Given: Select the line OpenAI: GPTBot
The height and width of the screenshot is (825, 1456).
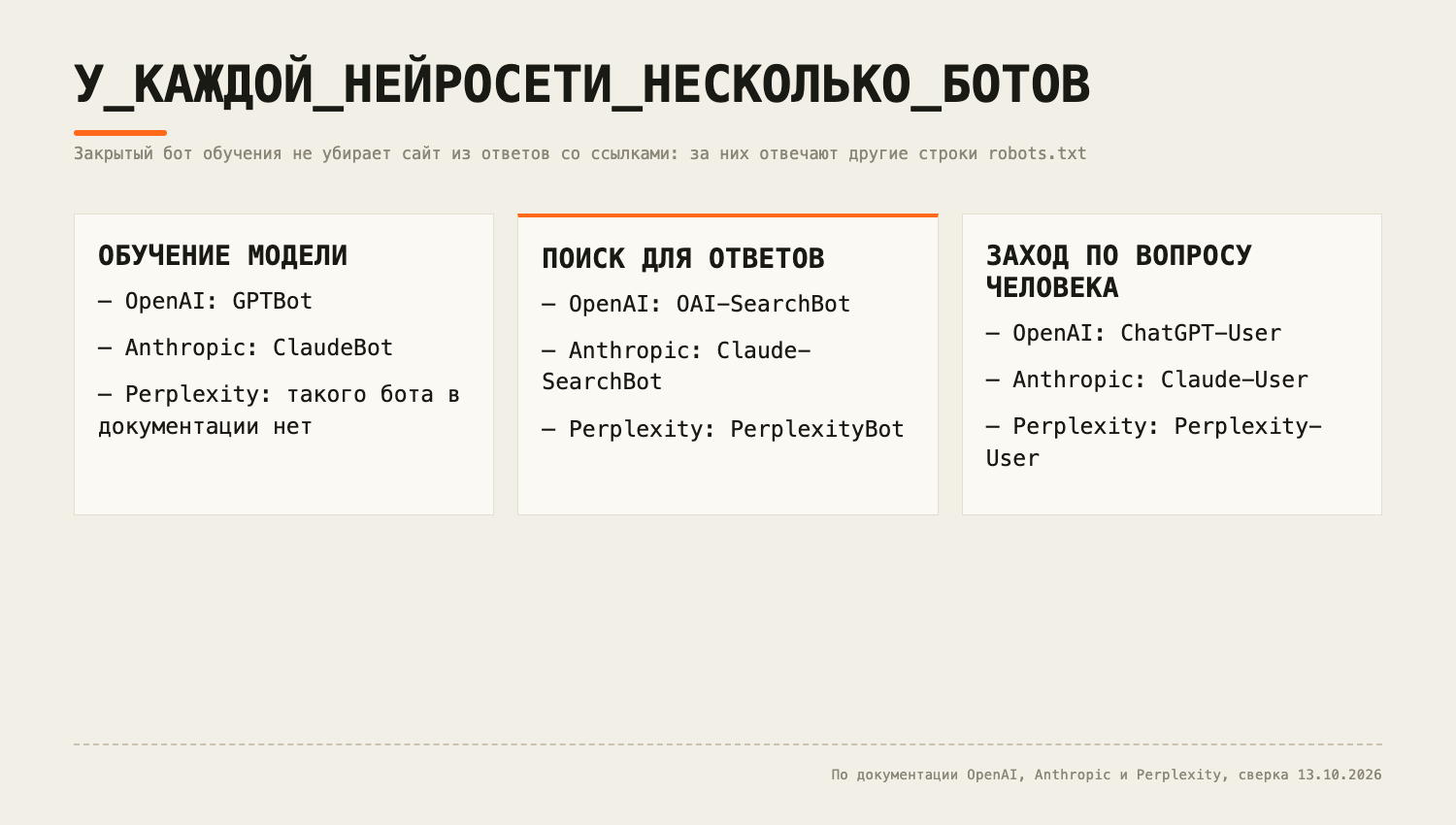Looking at the screenshot, I should [205, 301].
